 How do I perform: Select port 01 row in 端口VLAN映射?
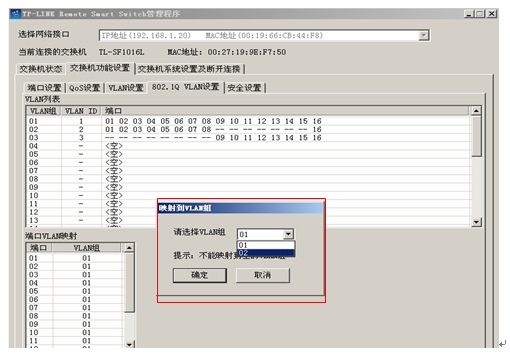coord(75,258)
